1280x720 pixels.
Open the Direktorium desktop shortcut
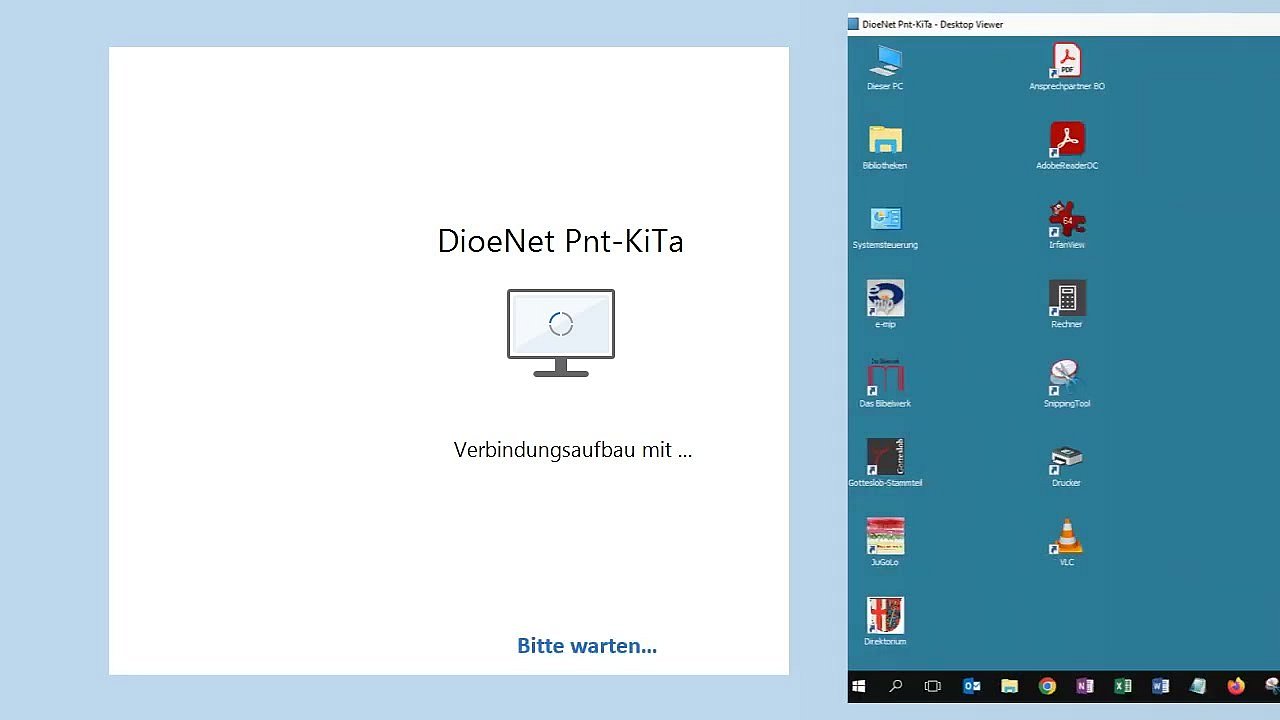[885, 616]
